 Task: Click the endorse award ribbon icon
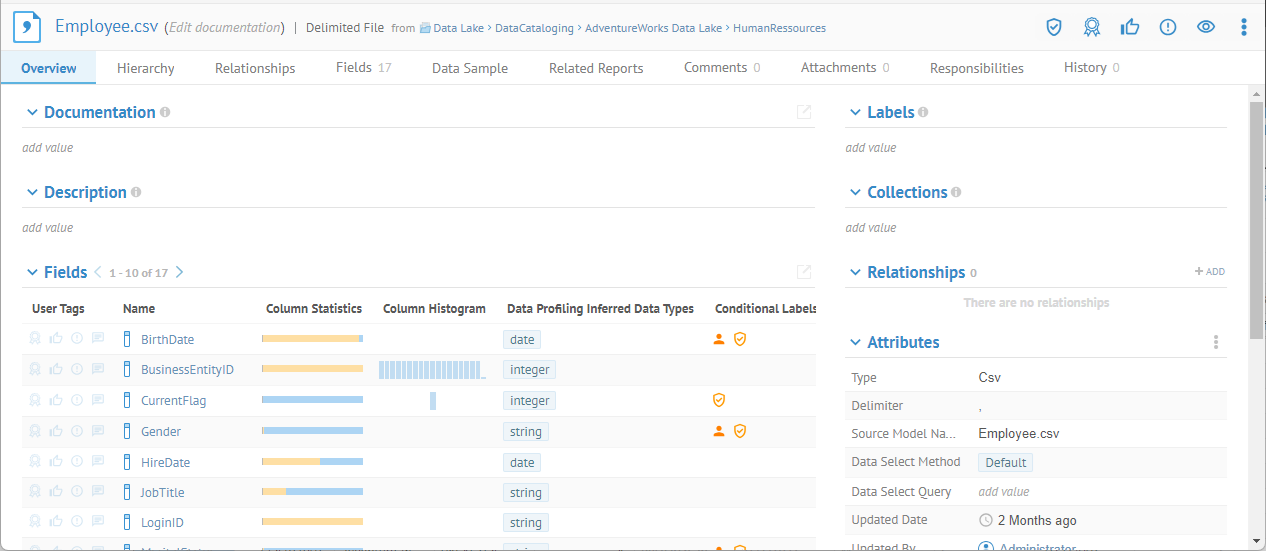click(x=1092, y=27)
